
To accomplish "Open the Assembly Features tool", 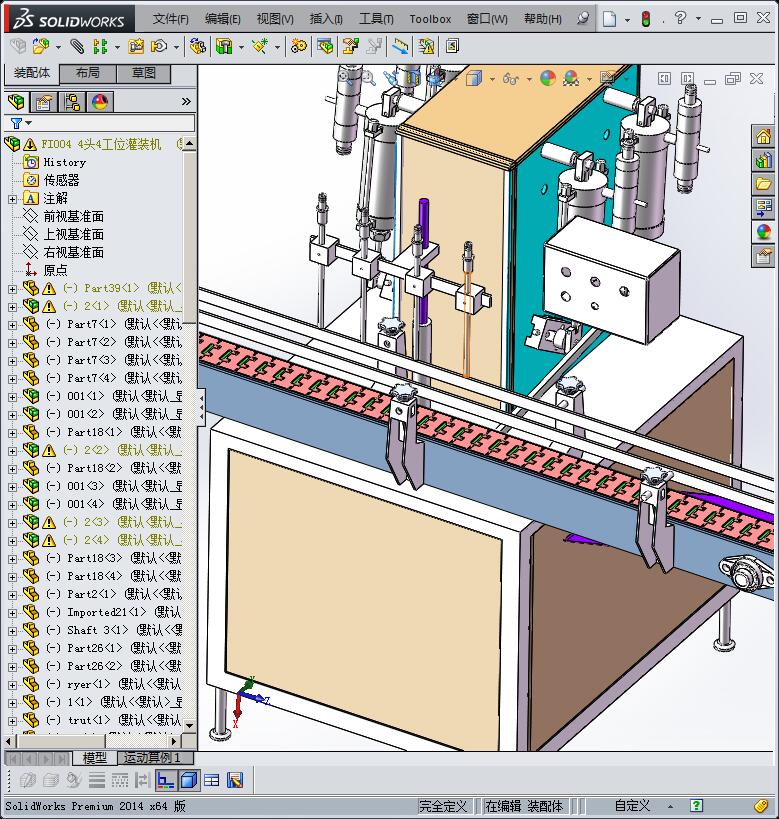I will (224, 46).
